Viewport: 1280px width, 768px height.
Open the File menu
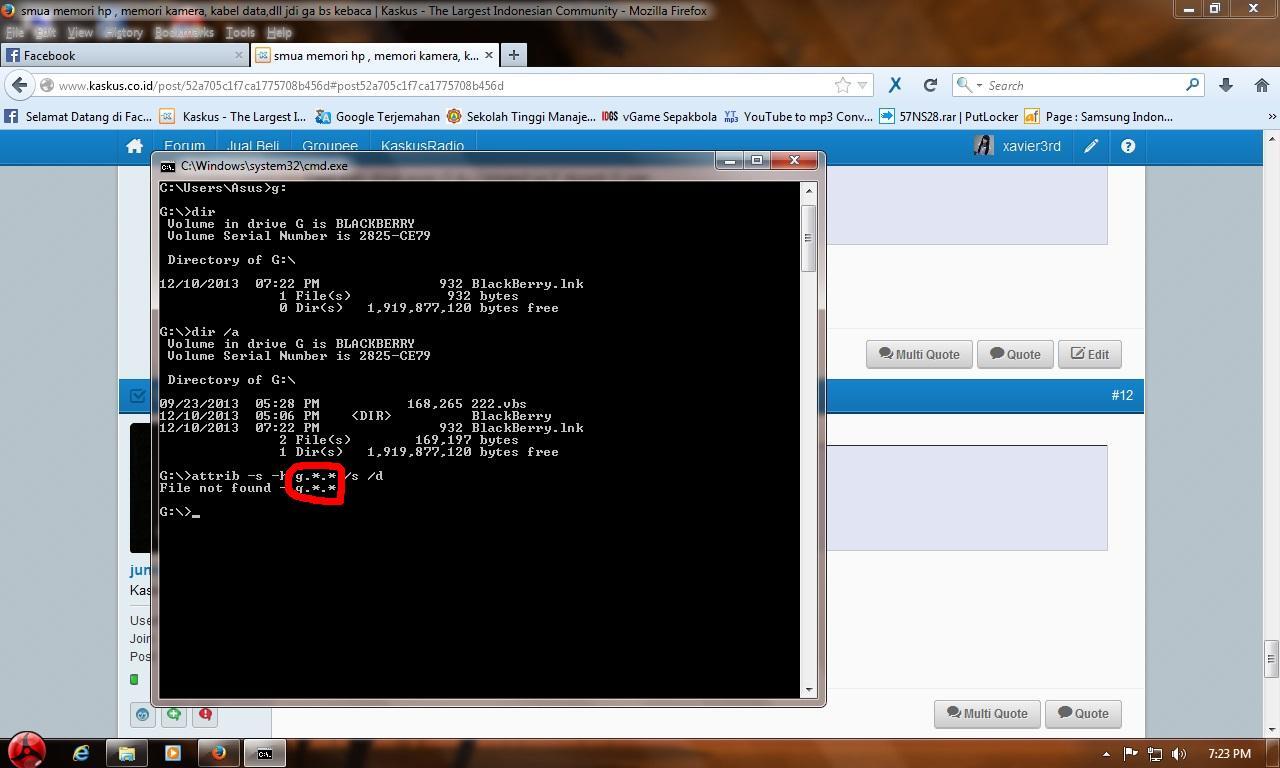coord(15,32)
